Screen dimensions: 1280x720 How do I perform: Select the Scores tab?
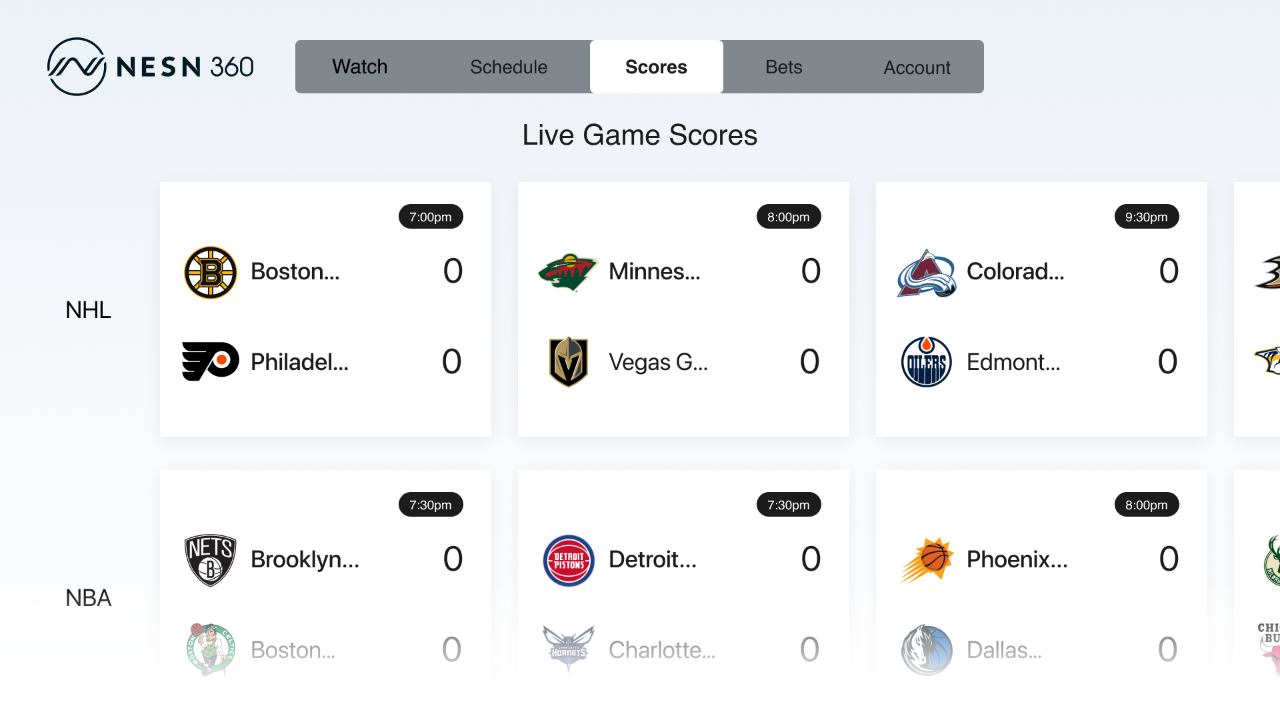[656, 66]
